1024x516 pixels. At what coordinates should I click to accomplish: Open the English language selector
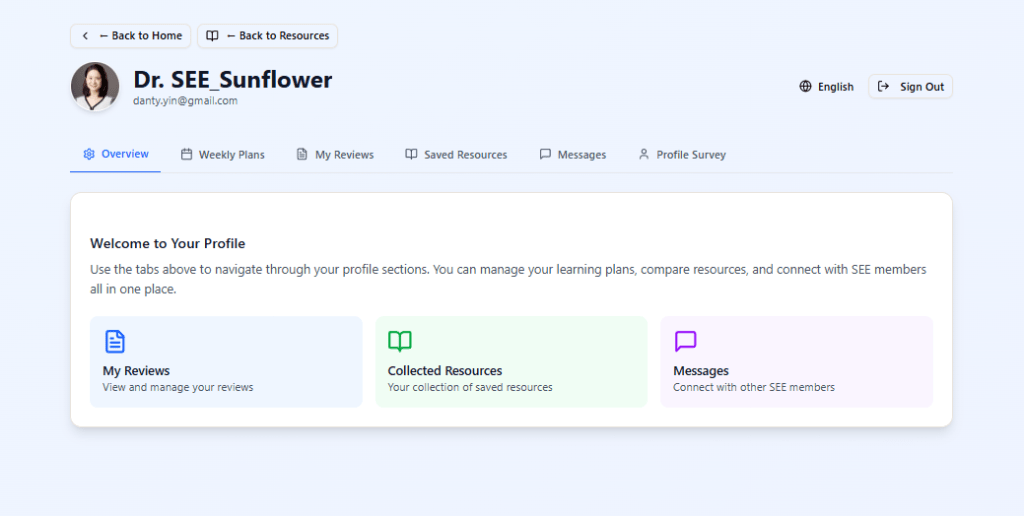(x=826, y=87)
